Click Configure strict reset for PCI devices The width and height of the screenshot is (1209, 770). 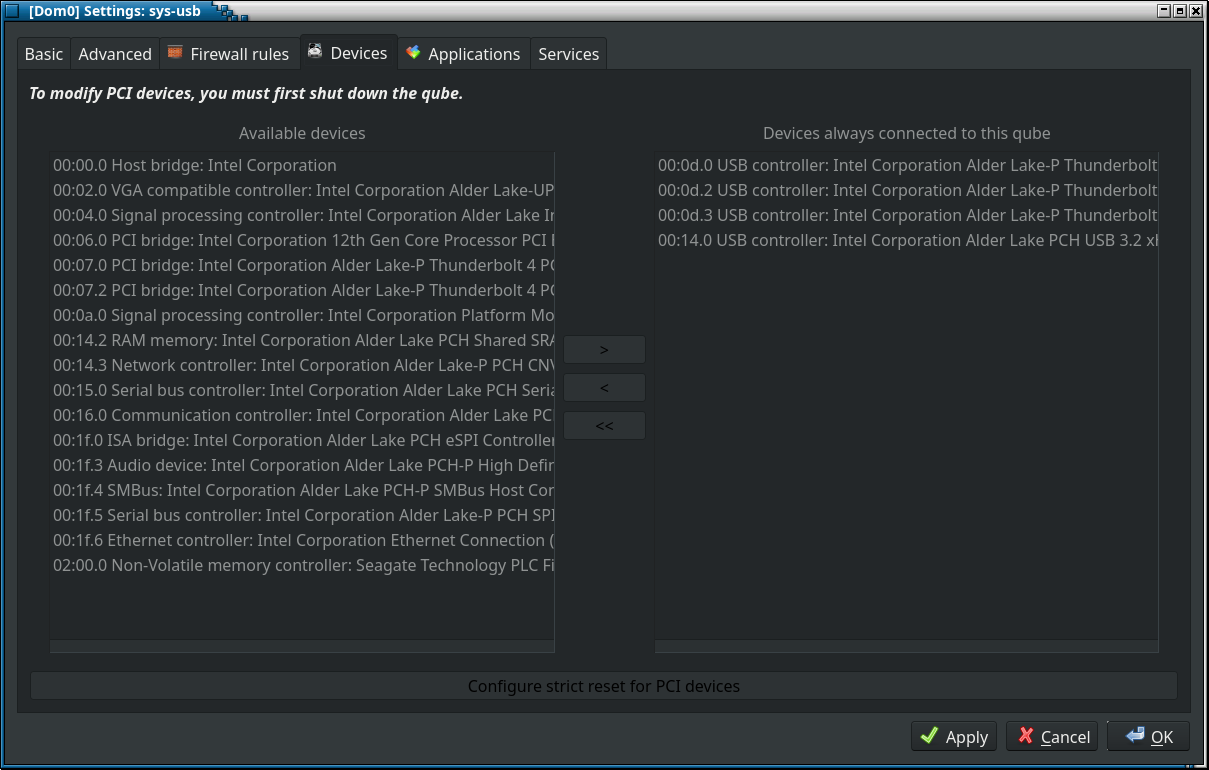click(x=604, y=686)
